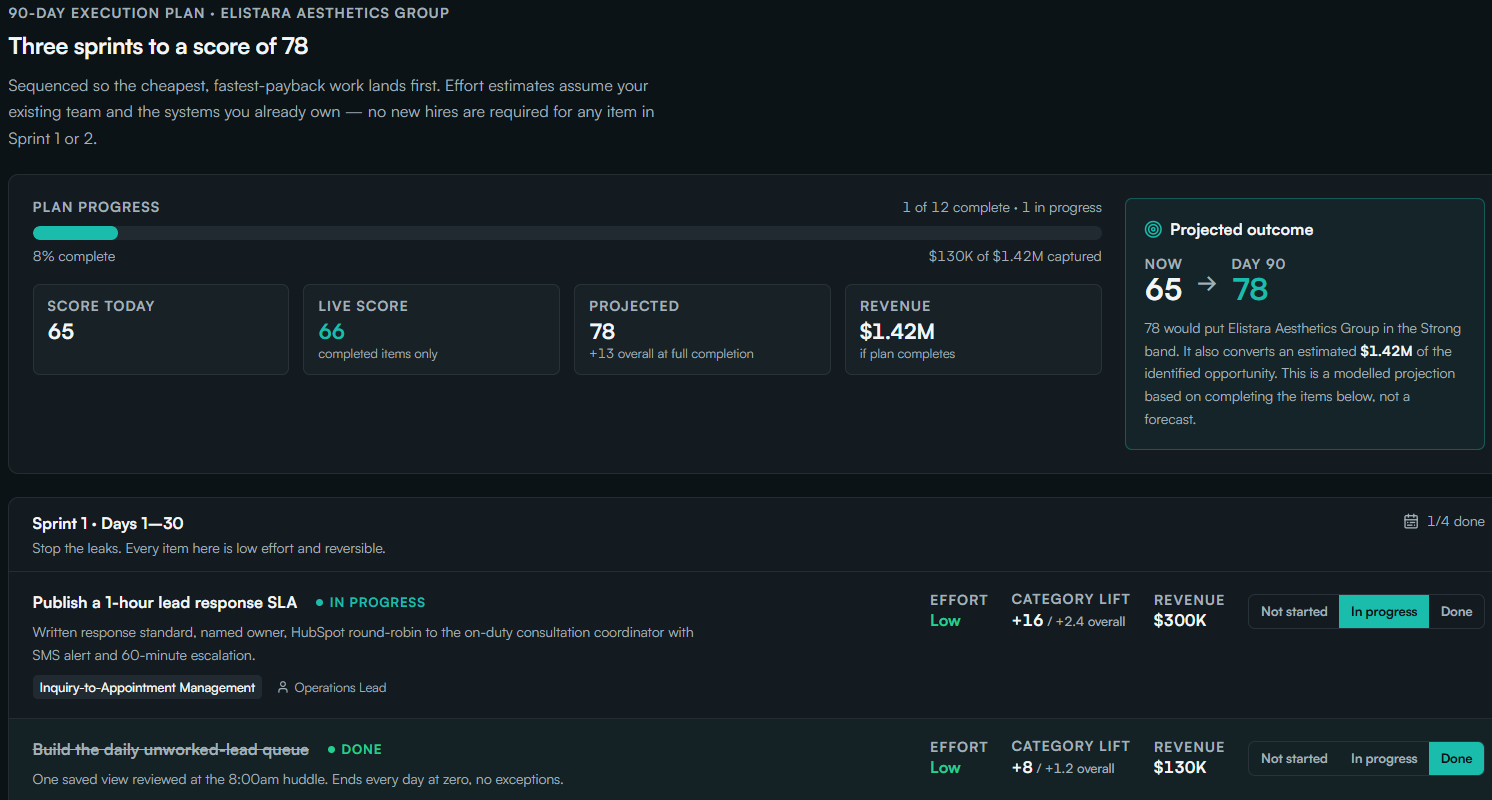The image size is (1492, 800).
Task: Click the Operations Lead owner label
Action: pyautogui.click(x=340, y=688)
